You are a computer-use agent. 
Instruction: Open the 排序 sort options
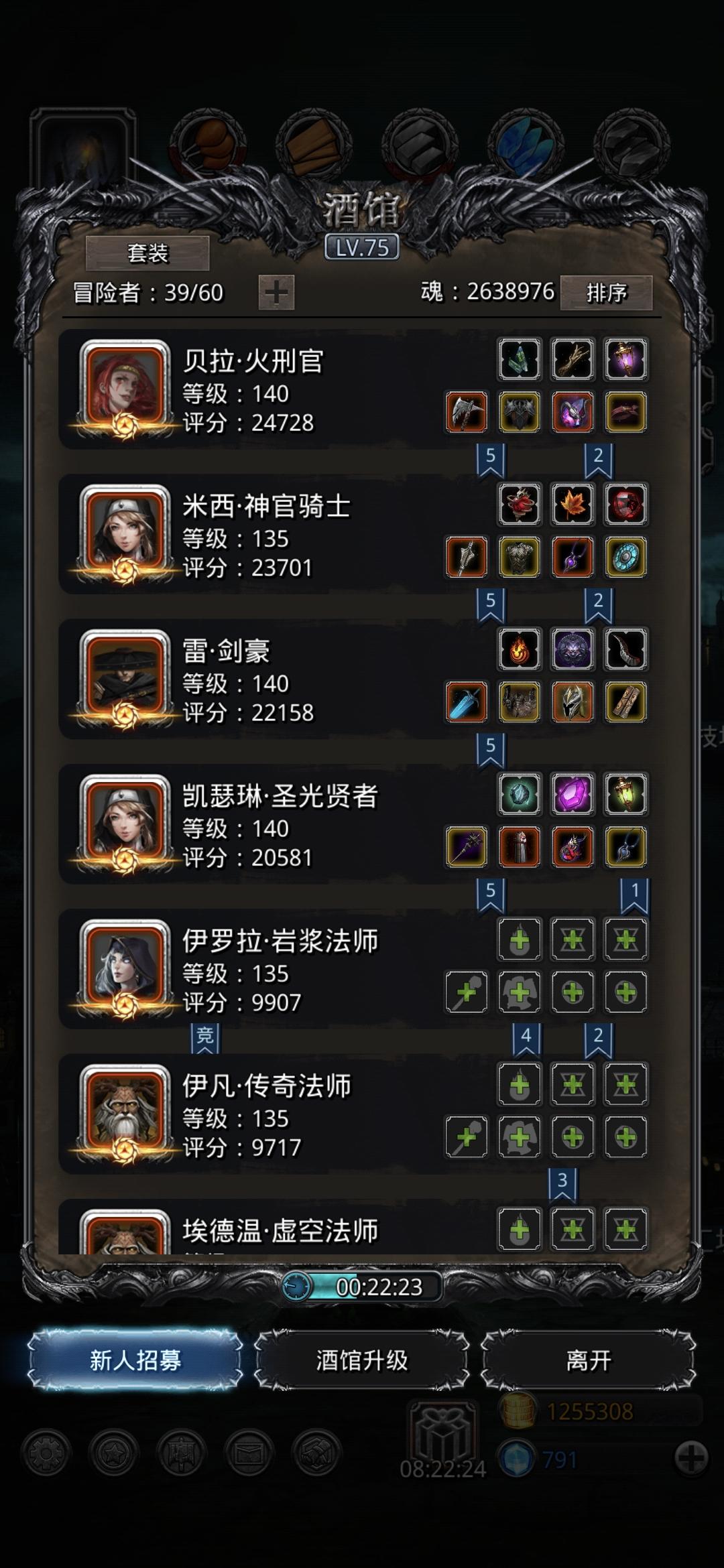click(x=606, y=293)
